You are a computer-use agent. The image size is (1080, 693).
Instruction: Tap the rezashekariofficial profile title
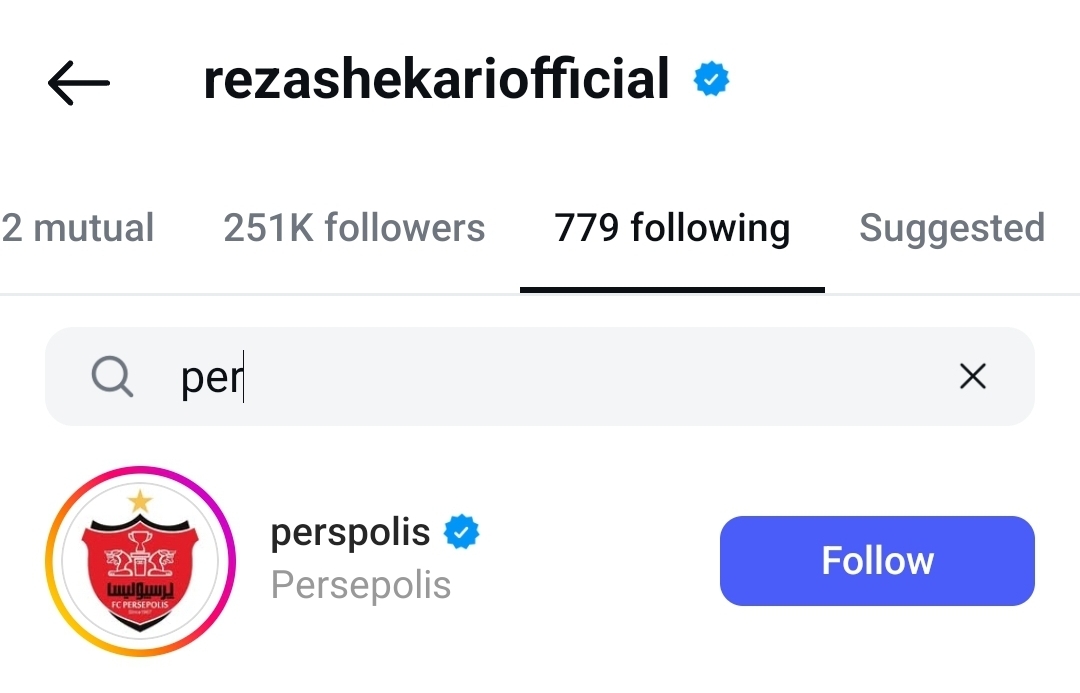point(436,80)
